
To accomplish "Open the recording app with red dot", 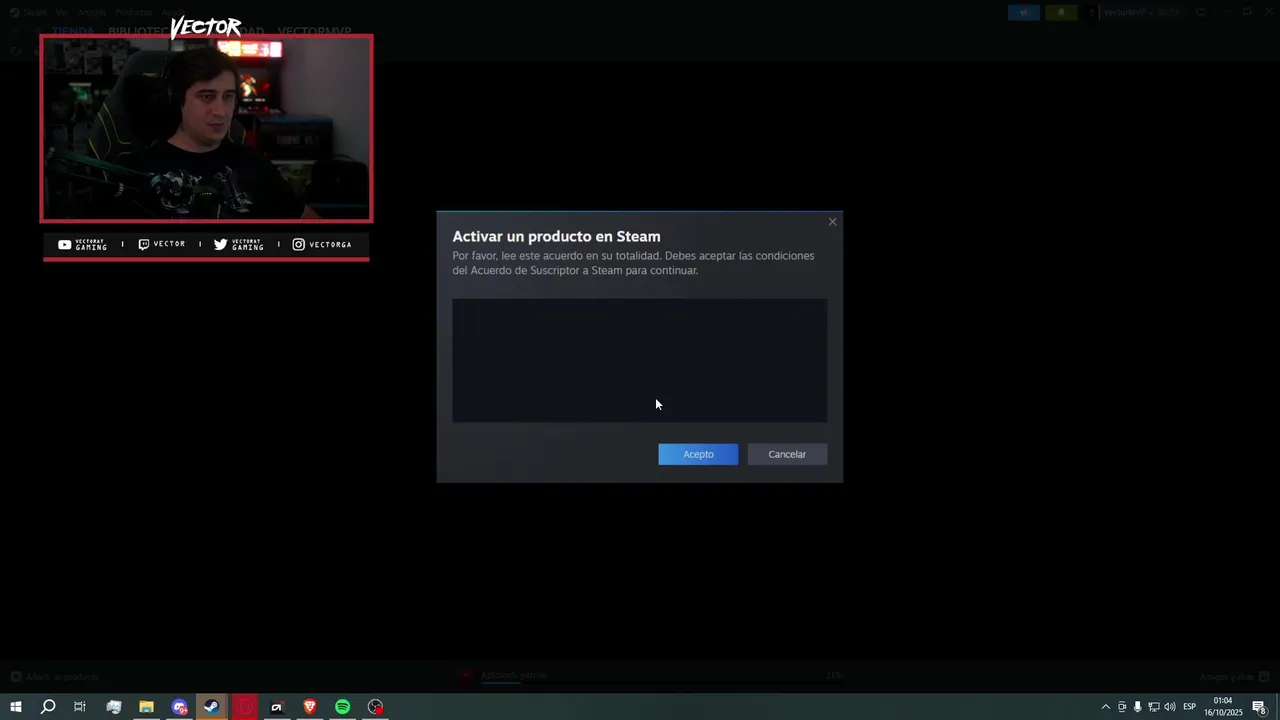I will coord(376,707).
